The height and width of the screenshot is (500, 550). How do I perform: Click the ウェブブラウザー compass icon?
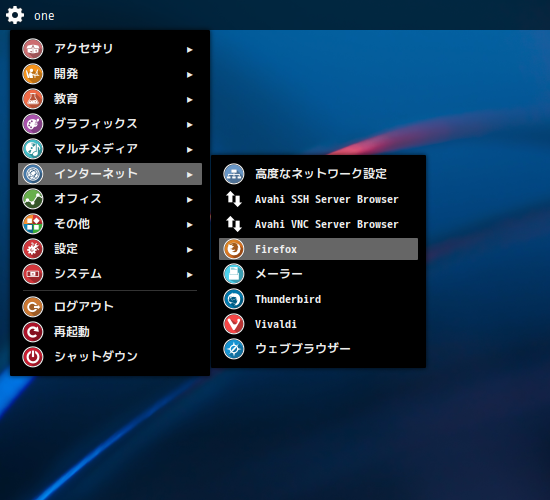[x=234, y=349]
